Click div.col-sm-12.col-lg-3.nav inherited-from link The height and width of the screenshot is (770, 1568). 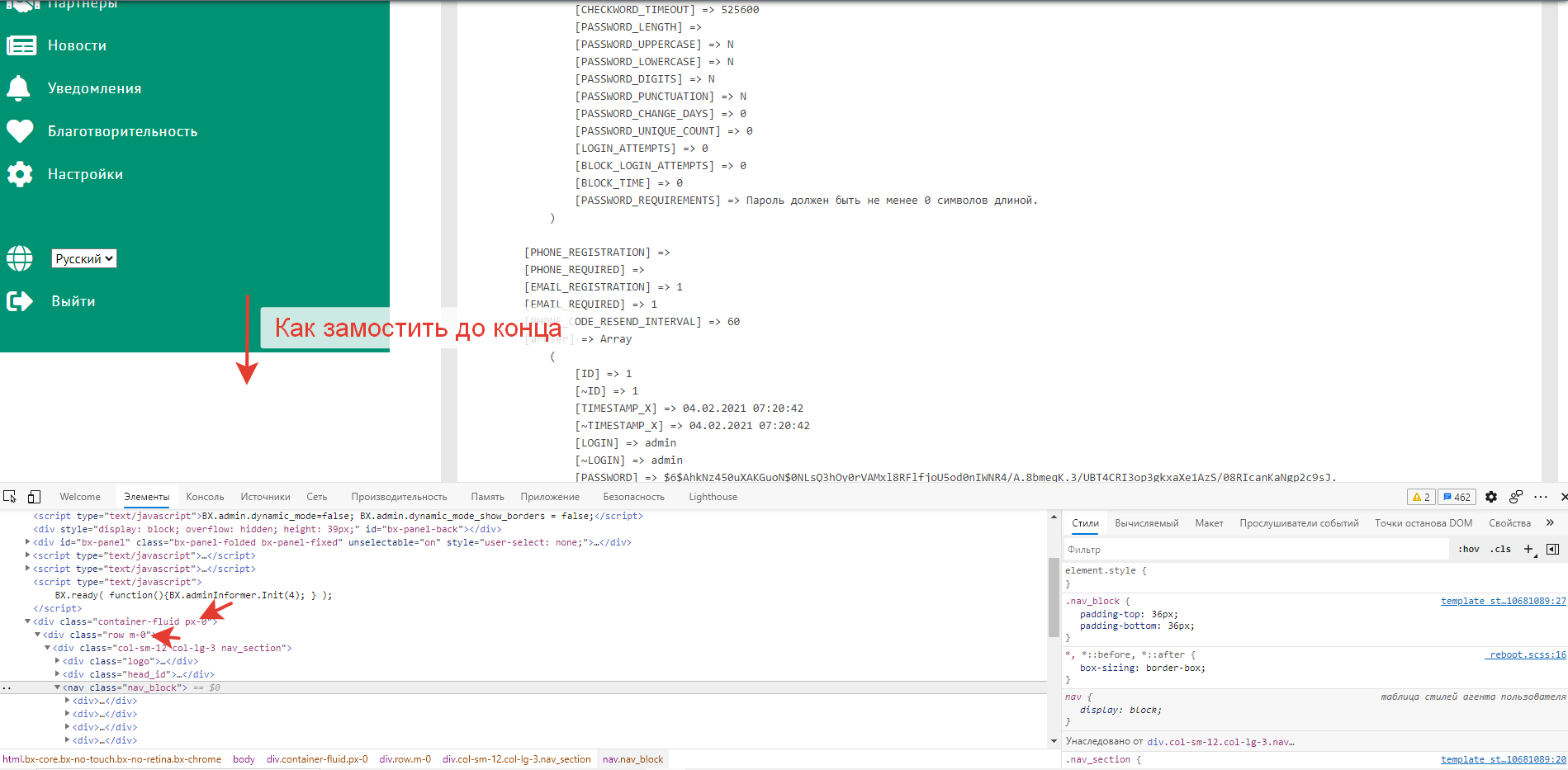coord(1220,741)
